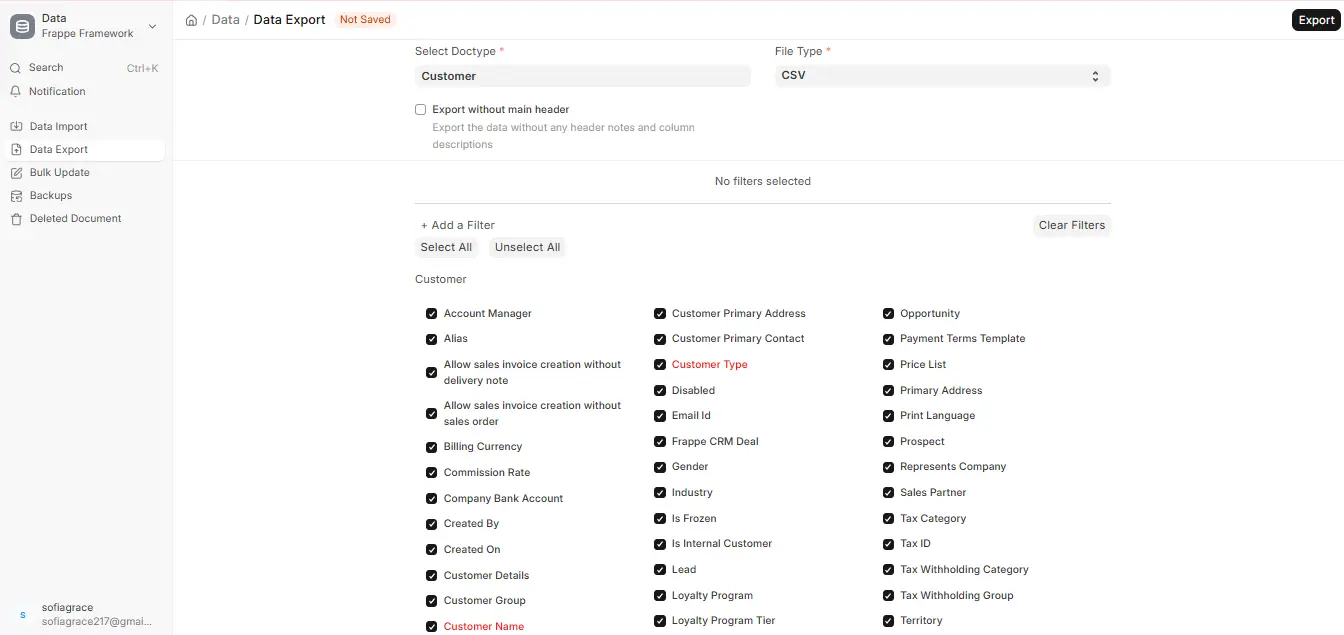
Task: Click the Data workspace database icon
Action: 22,26
